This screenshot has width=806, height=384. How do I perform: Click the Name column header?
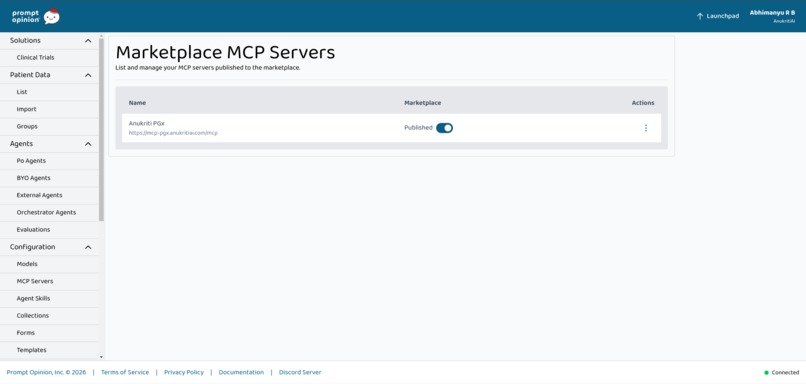coord(137,103)
